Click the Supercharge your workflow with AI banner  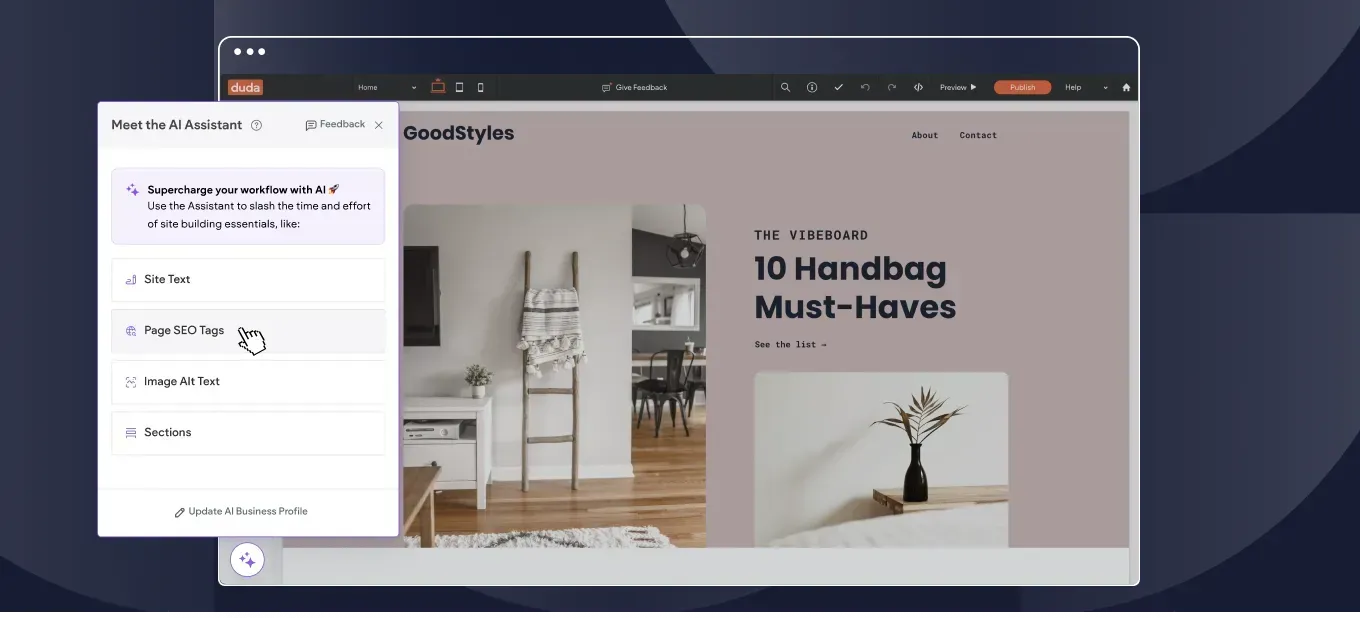pos(248,206)
